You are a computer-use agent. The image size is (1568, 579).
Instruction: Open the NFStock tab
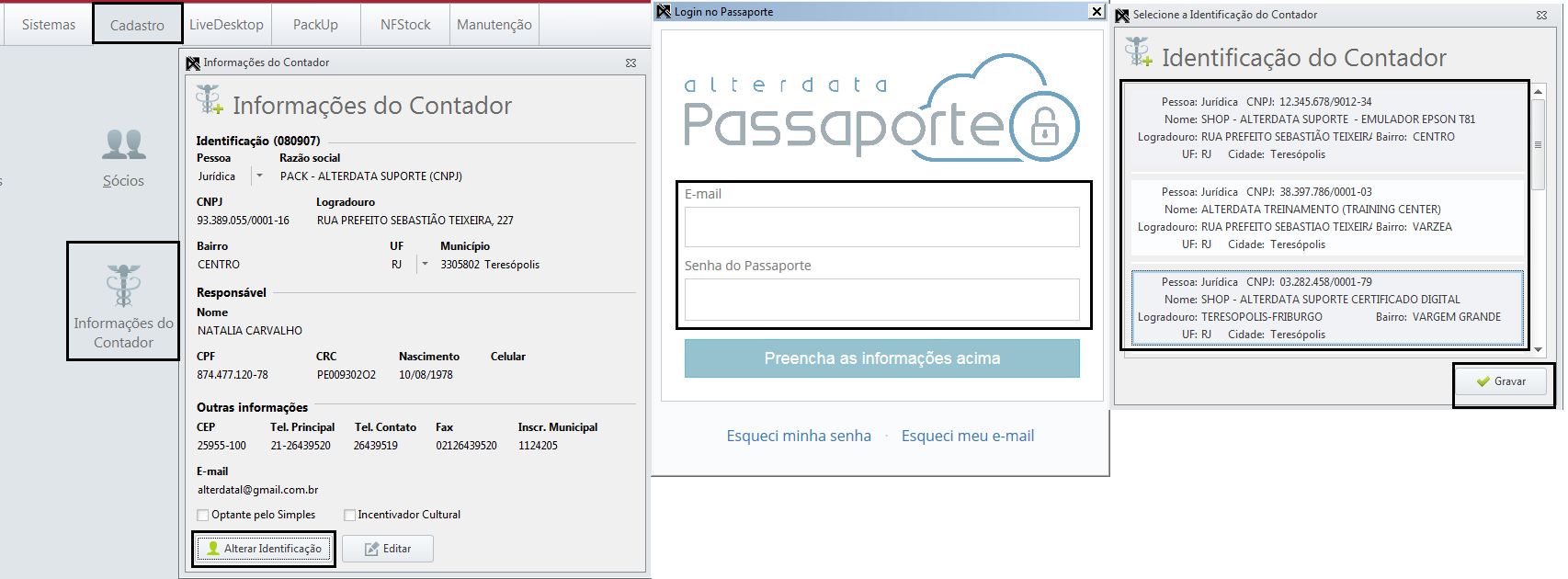point(405,25)
